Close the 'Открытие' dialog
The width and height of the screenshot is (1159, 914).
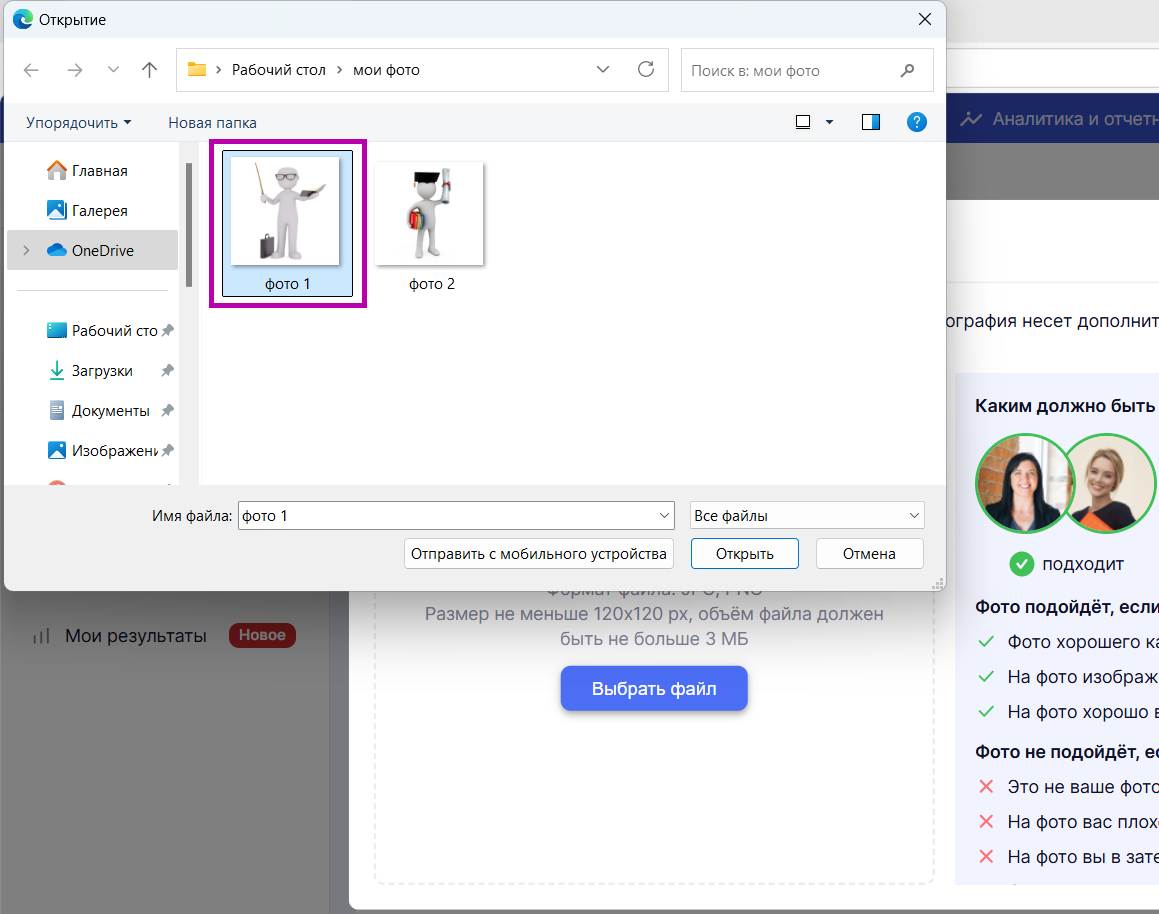(x=925, y=19)
